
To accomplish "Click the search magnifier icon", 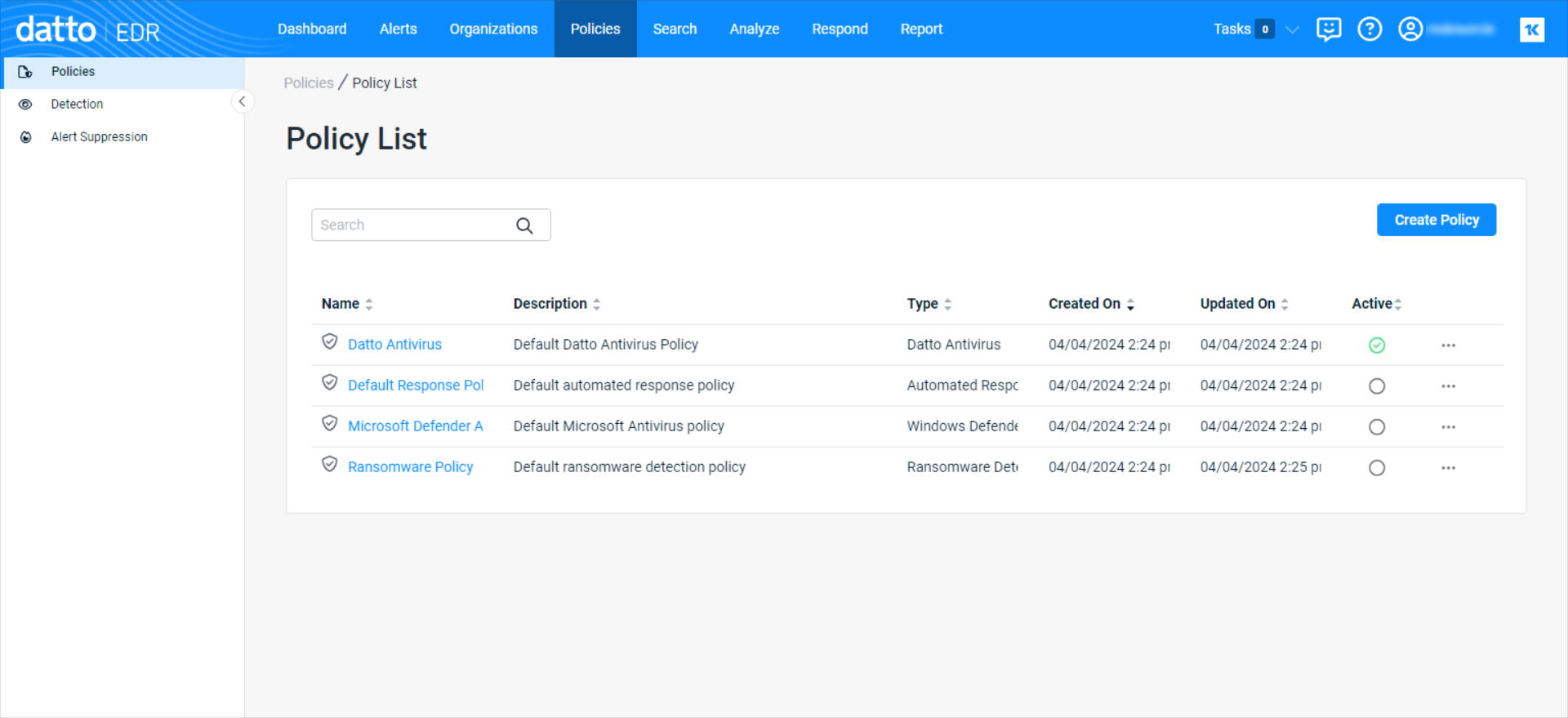I will [x=524, y=225].
